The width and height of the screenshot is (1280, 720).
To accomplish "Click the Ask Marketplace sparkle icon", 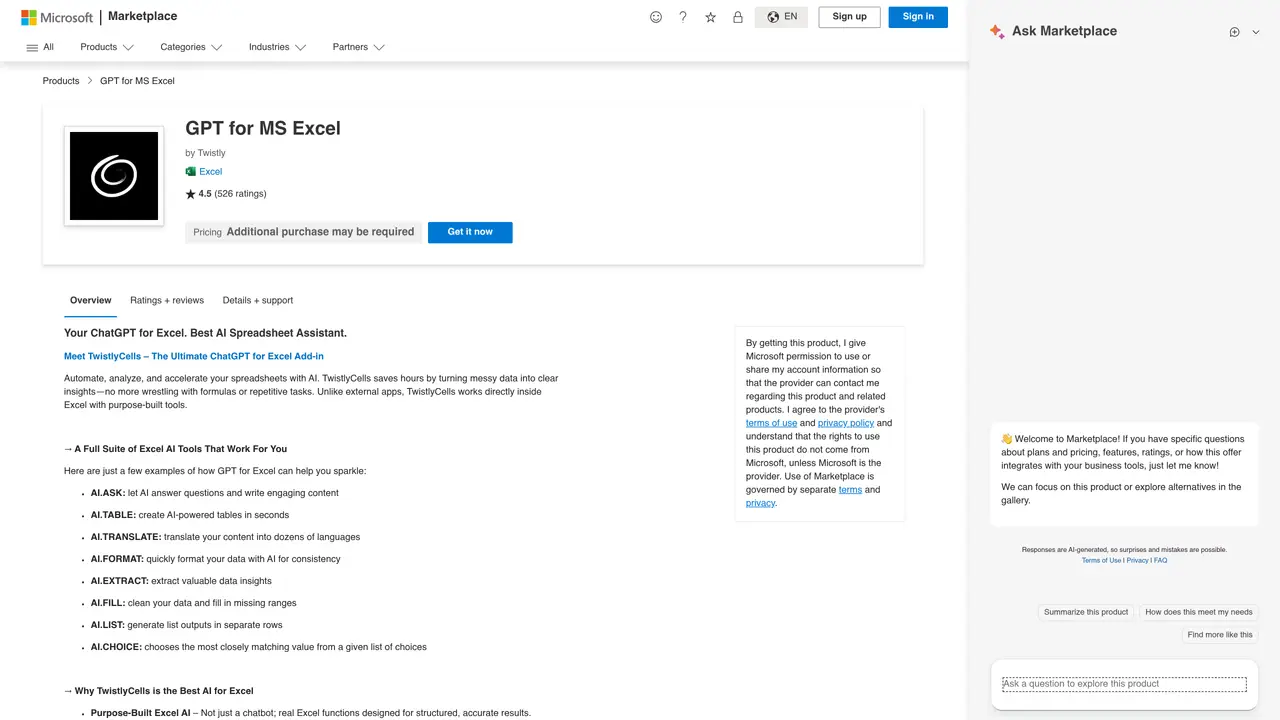I will tap(997, 31).
